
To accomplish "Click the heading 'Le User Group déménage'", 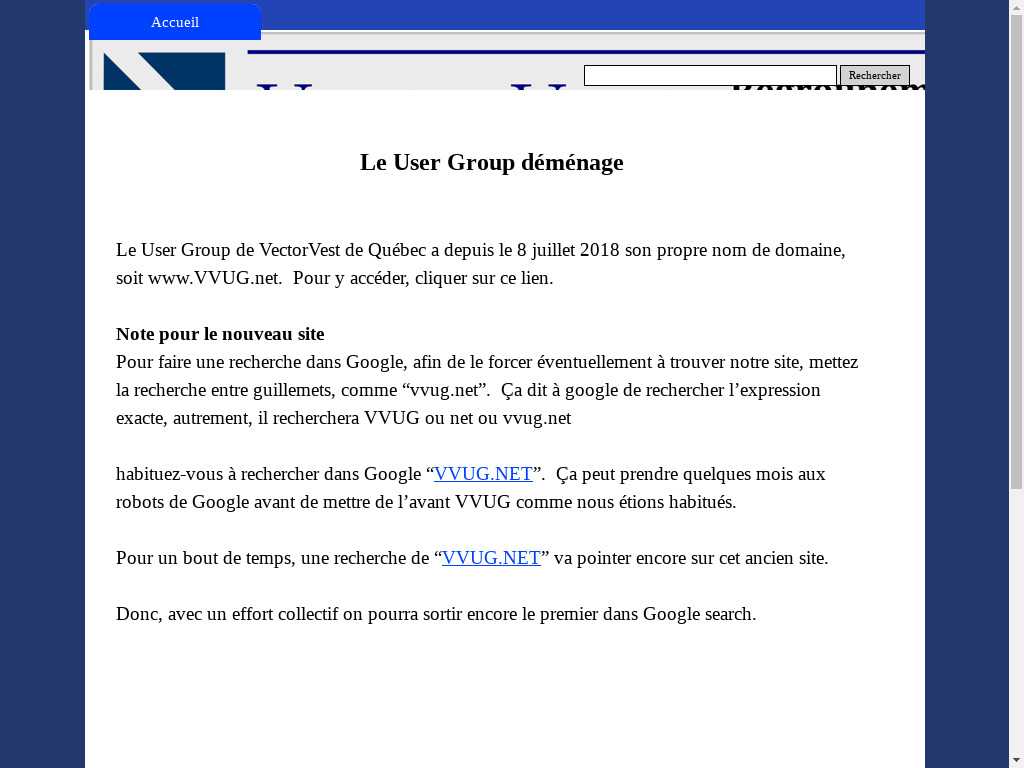I will point(492,162).
